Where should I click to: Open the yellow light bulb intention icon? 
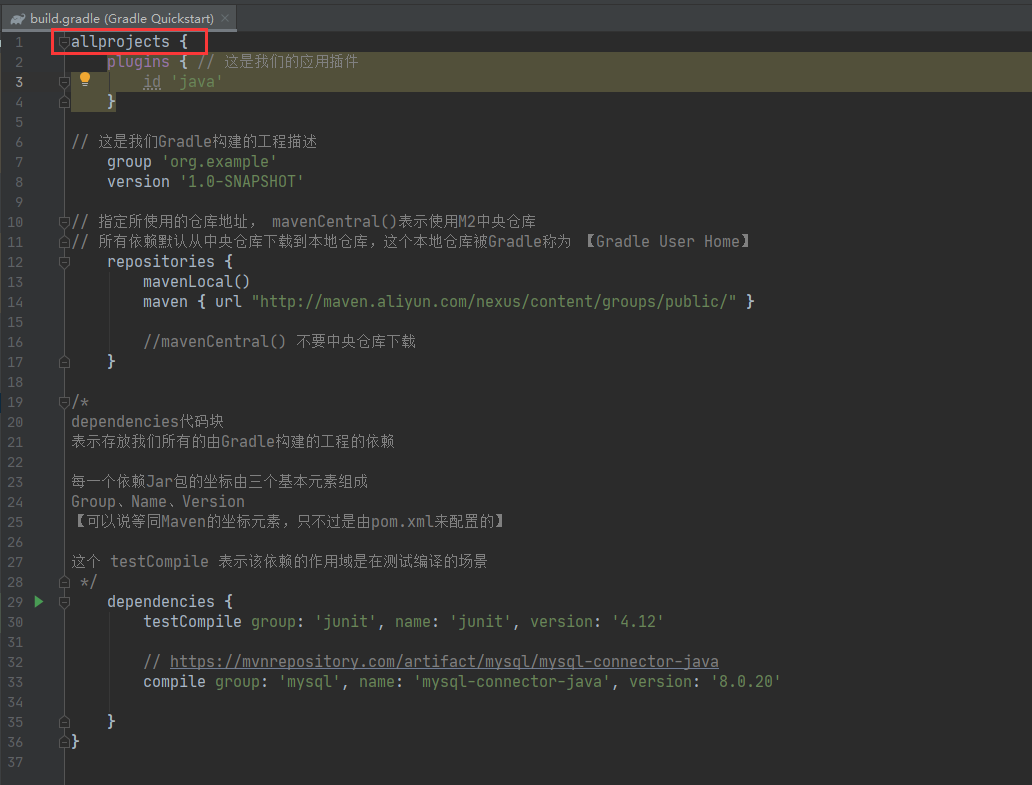84,78
